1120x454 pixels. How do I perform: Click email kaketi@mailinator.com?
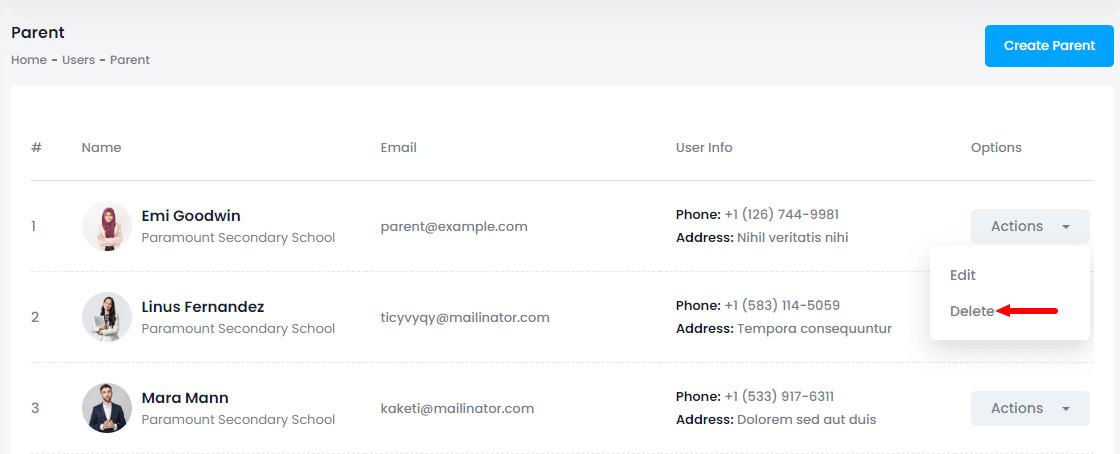click(x=457, y=408)
